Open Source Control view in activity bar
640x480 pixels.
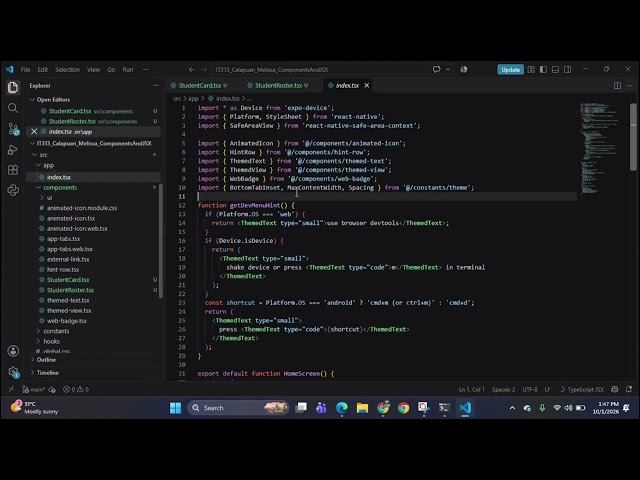coord(13,129)
